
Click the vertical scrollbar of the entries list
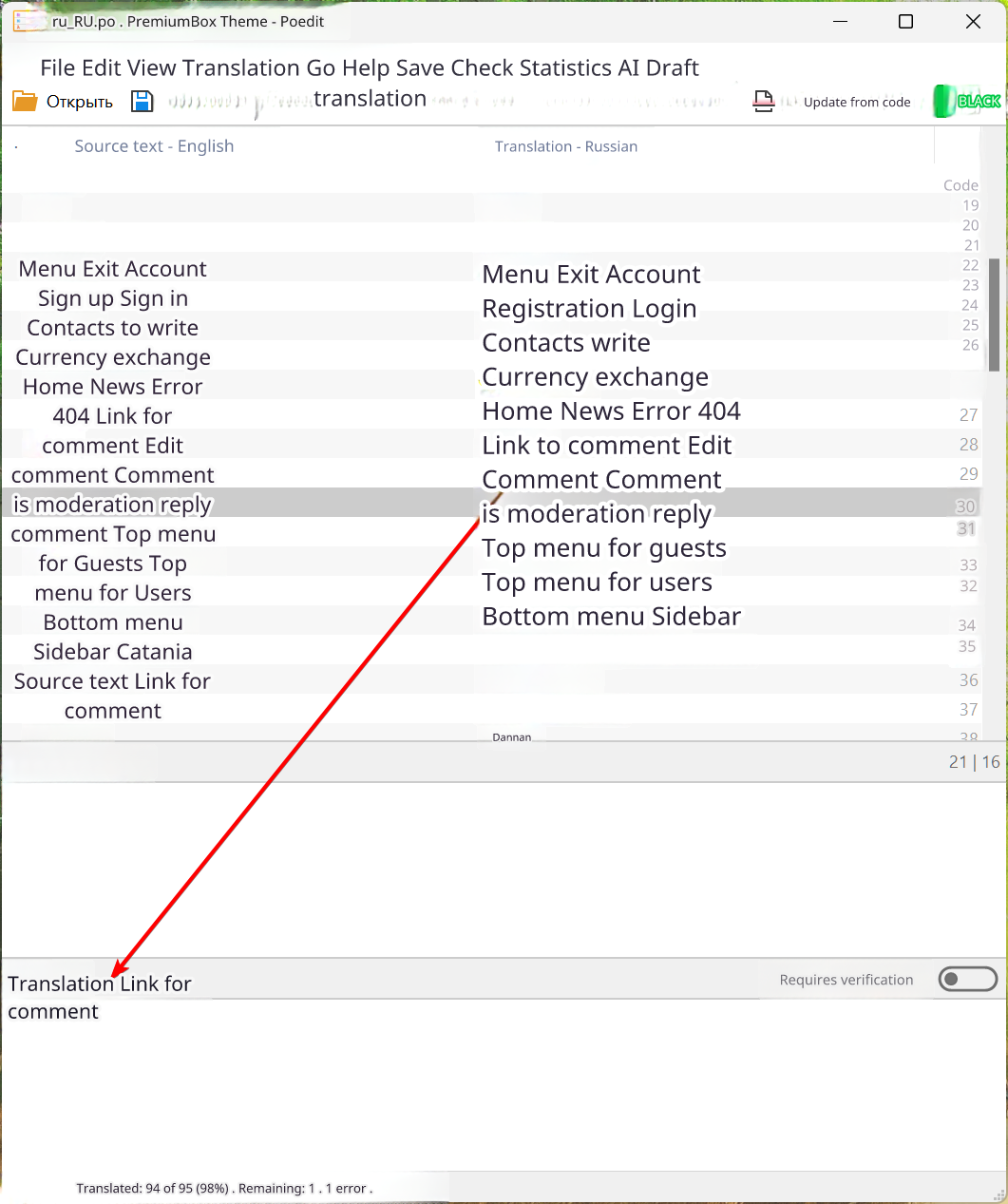(x=994, y=314)
